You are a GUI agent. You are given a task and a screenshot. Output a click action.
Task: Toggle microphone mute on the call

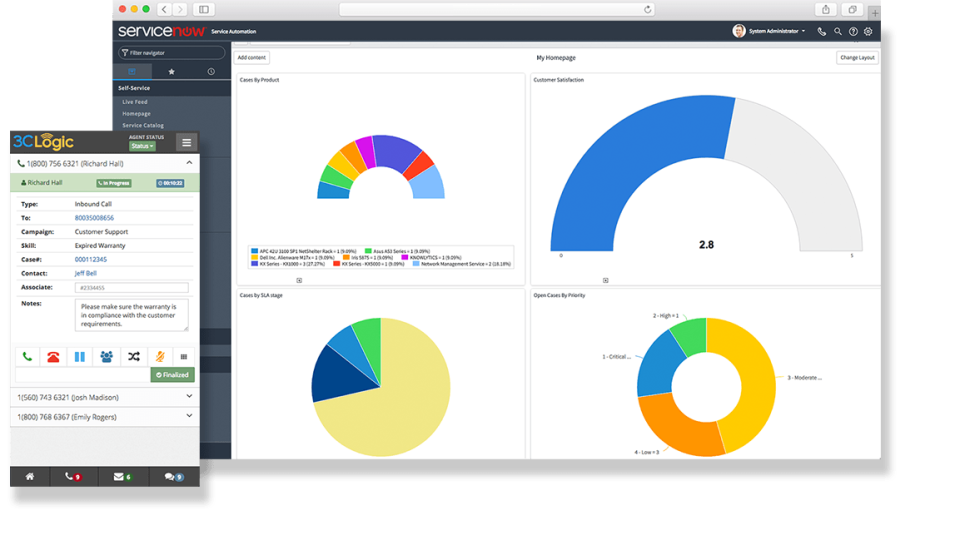[x=158, y=356]
